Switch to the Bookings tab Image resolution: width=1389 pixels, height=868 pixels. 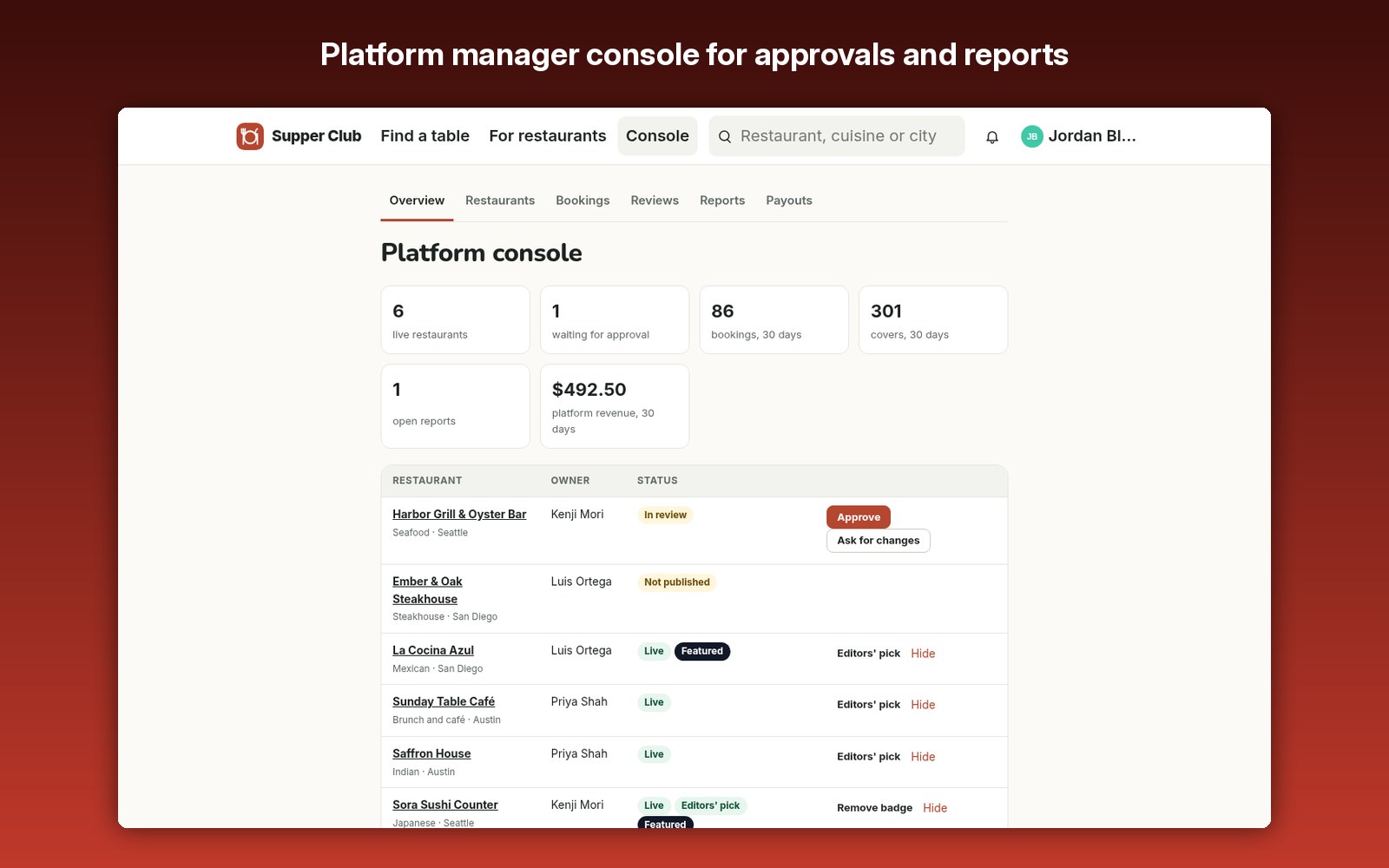[x=583, y=201]
